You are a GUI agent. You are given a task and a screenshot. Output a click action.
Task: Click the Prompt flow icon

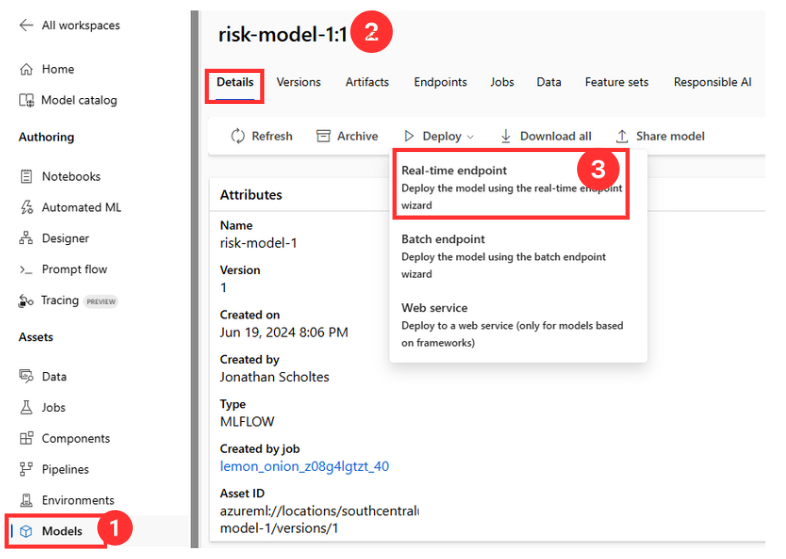click(x=27, y=270)
